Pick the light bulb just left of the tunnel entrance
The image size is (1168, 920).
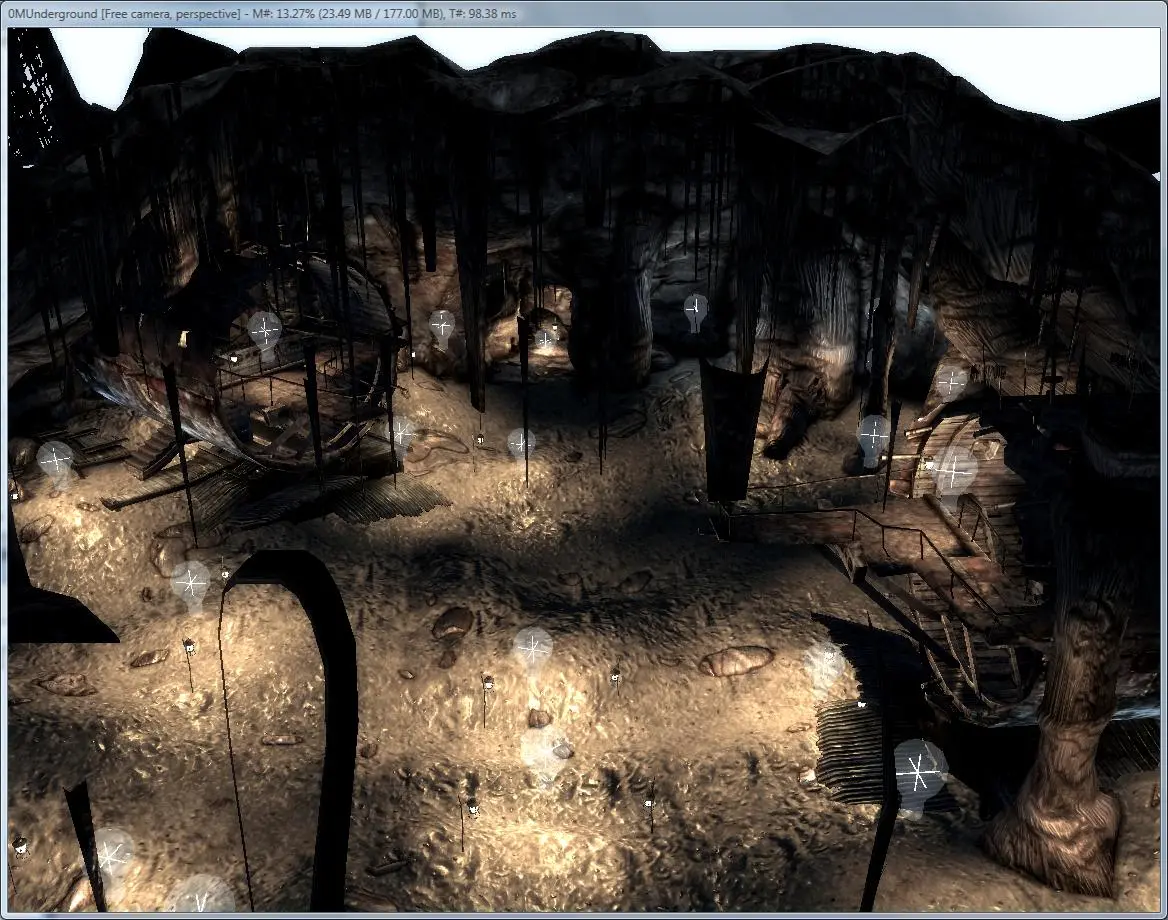tap(442, 328)
